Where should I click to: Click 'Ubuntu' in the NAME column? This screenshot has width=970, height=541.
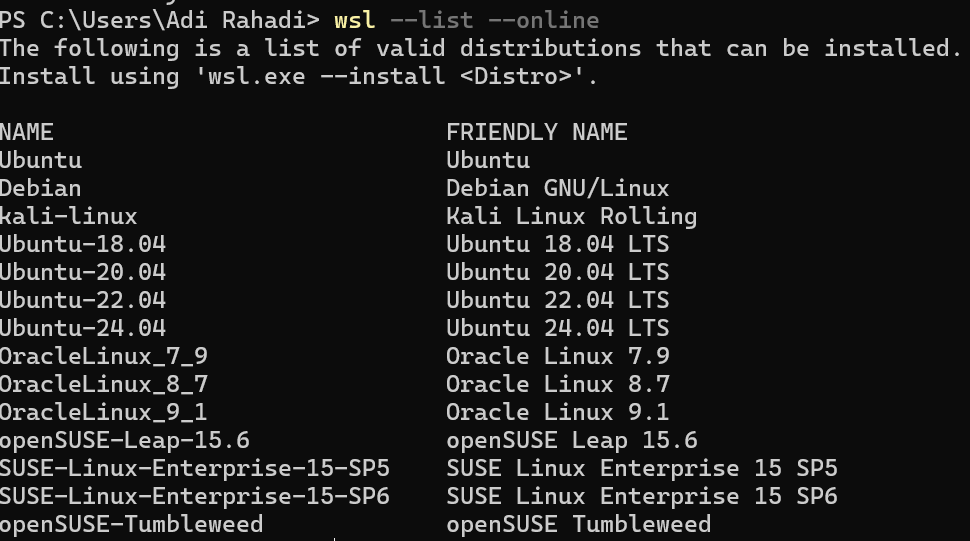pyautogui.click(x=41, y=160)
